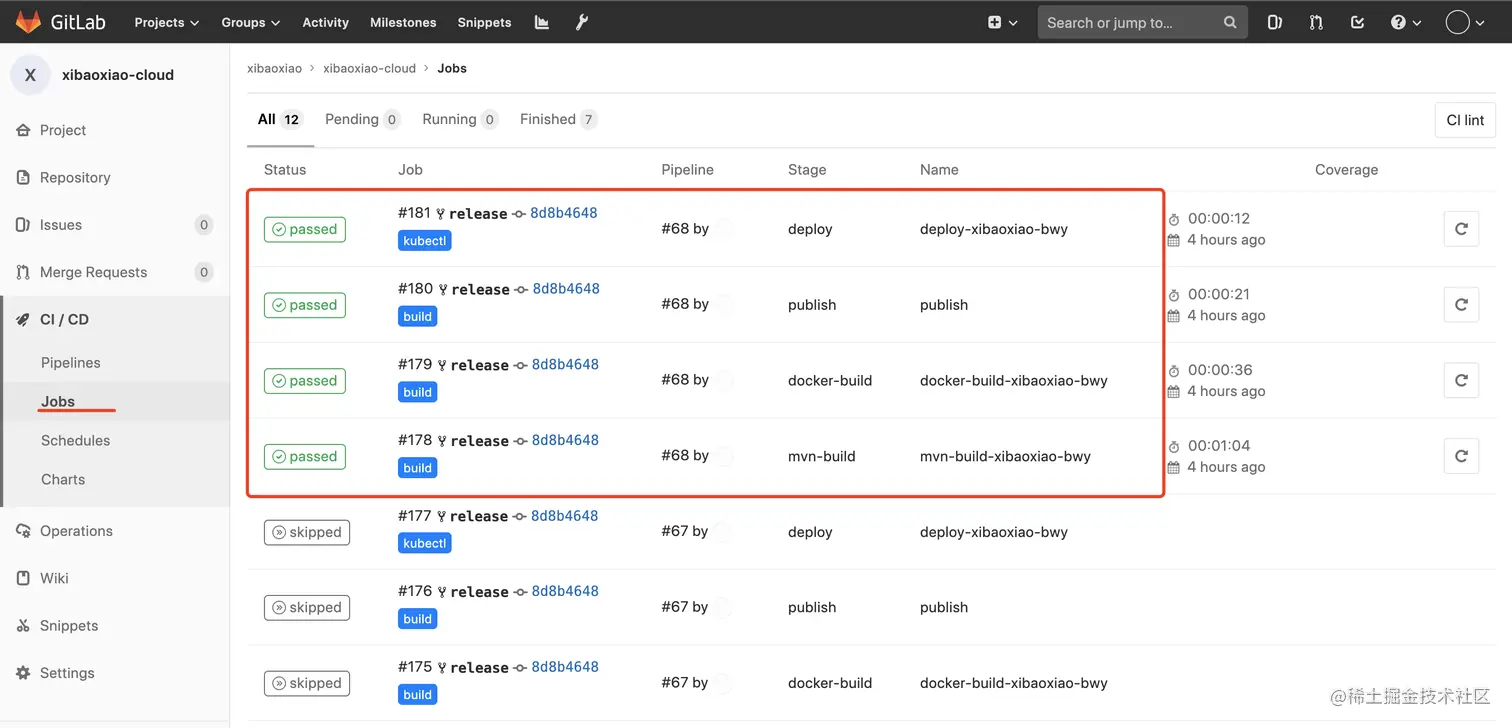Open the new item plus dropdown

click(x=1002, y=22)
